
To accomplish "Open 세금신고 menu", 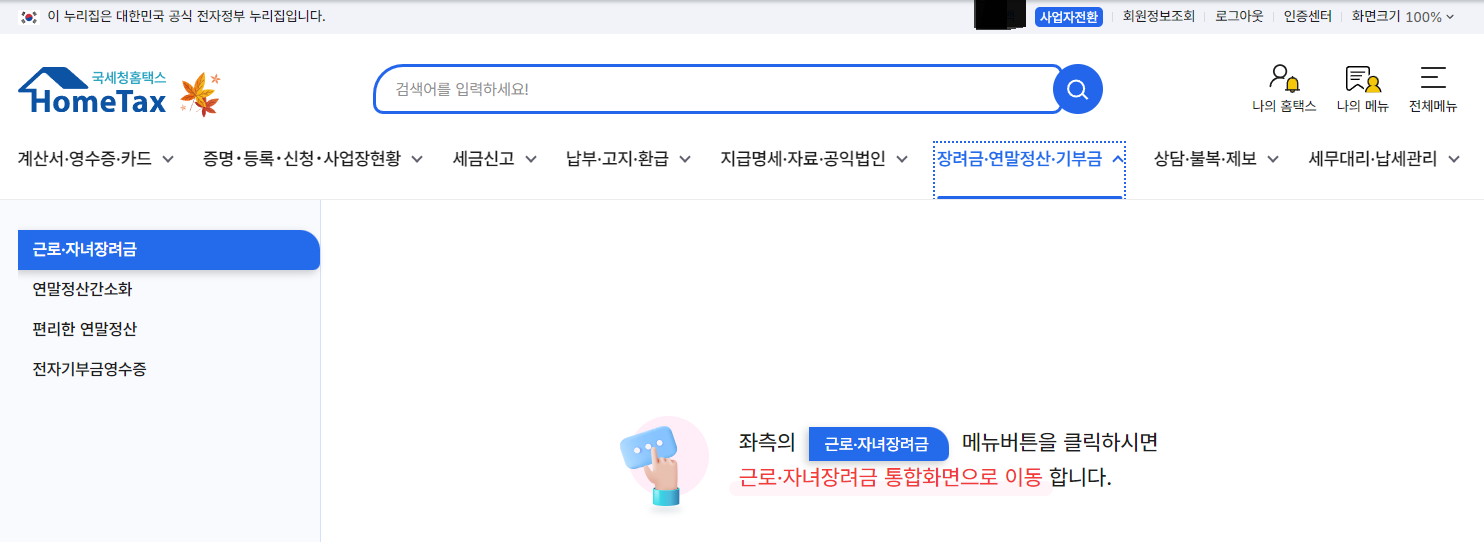I will pyautogui.click(x=483, y=159).
